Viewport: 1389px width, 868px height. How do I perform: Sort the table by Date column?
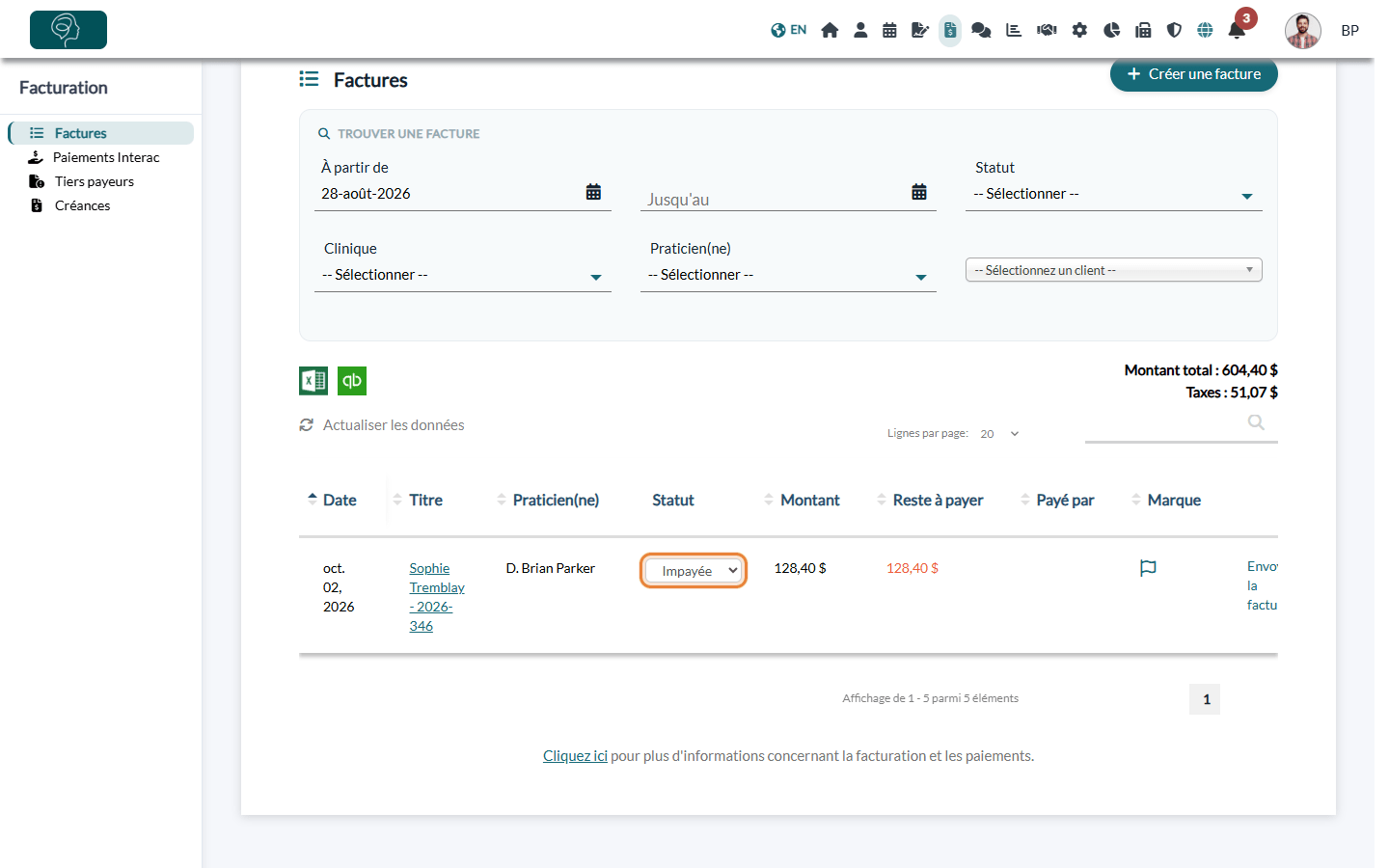pos(332,500)
